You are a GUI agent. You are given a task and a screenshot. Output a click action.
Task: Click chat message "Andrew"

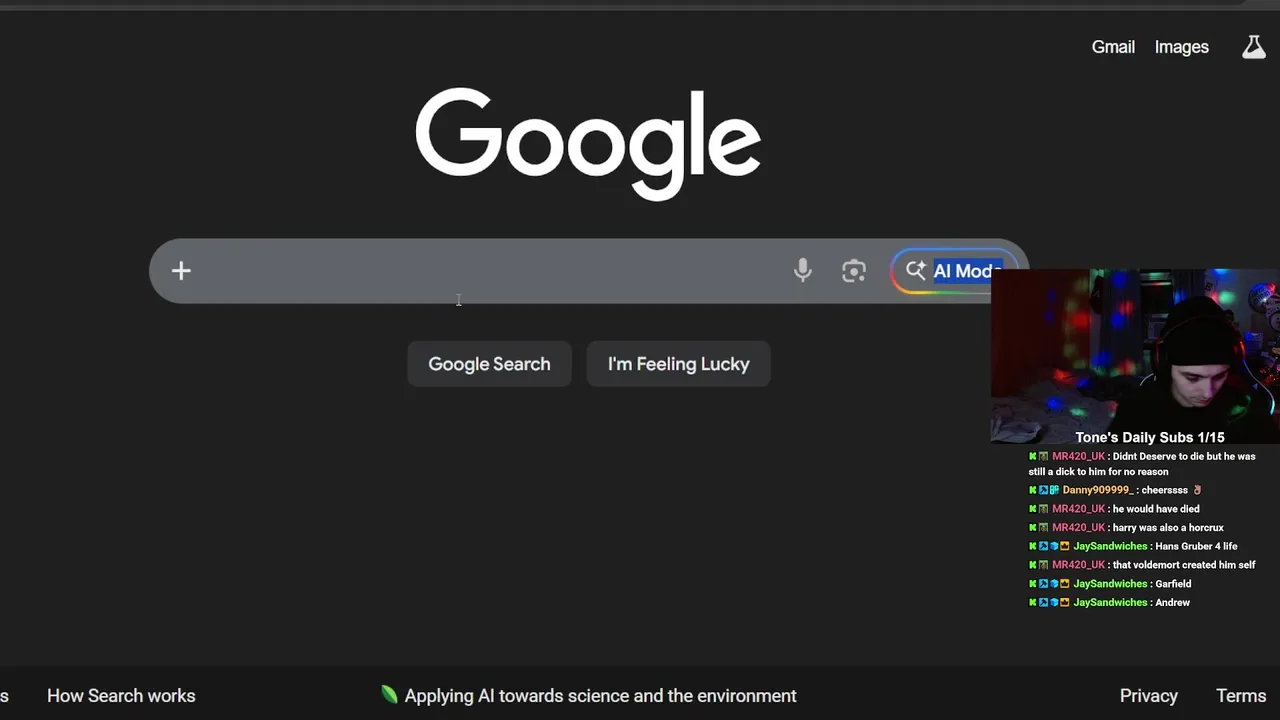coord(1172,603)
